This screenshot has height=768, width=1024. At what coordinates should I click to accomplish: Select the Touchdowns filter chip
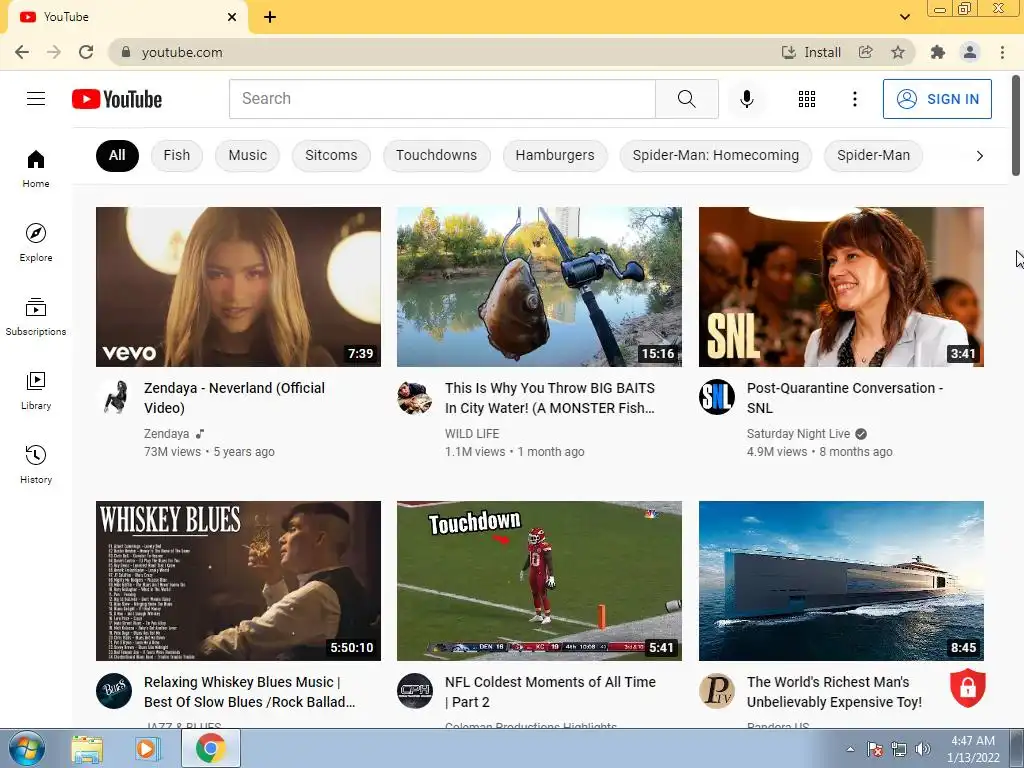[x=436, y=155]
